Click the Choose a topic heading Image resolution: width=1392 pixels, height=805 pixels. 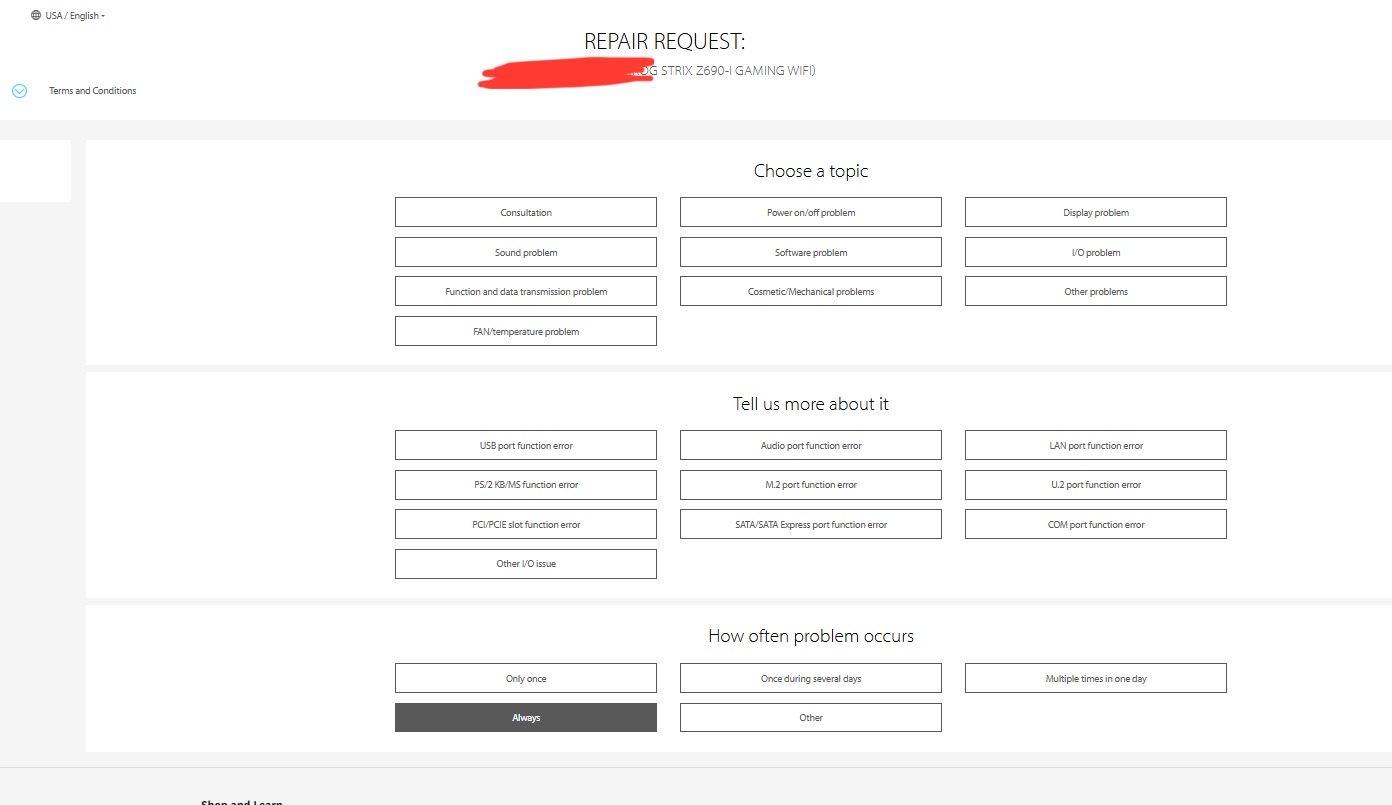click(811, 171)
